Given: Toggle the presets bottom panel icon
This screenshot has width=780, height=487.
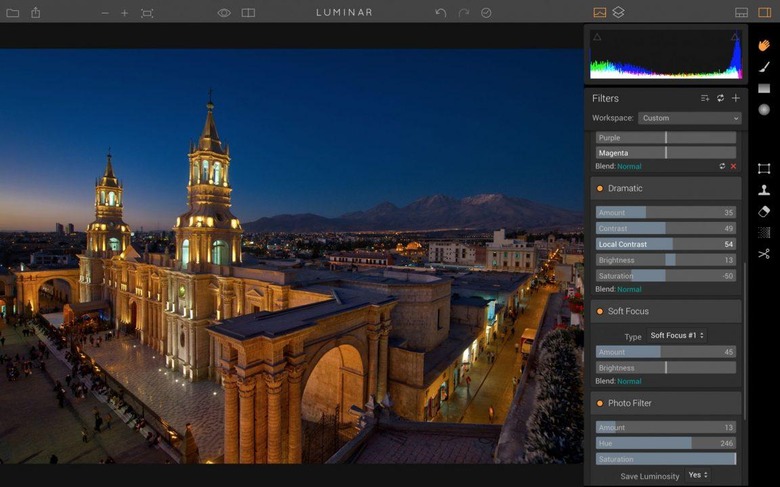Looking at the screenshot, I should [x=742, y=13].
